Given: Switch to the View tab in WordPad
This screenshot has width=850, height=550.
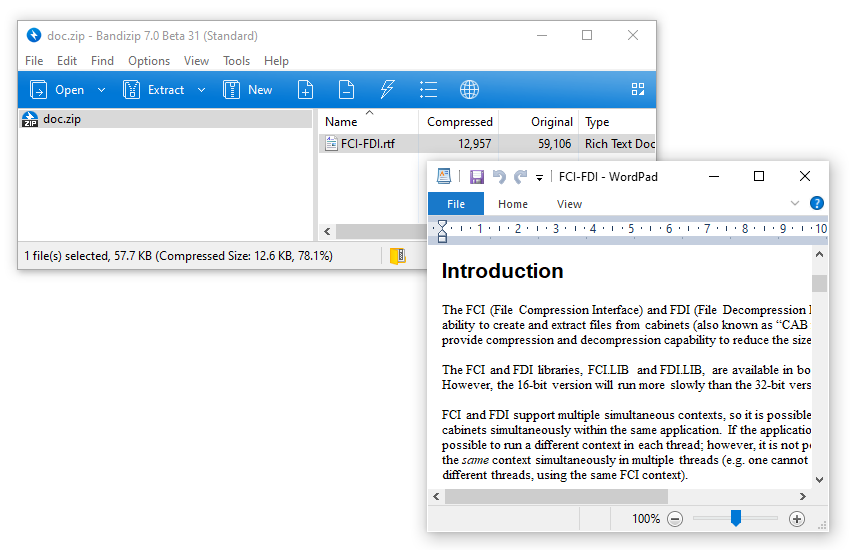Looking at the screenshot, I should pos(569,204).
